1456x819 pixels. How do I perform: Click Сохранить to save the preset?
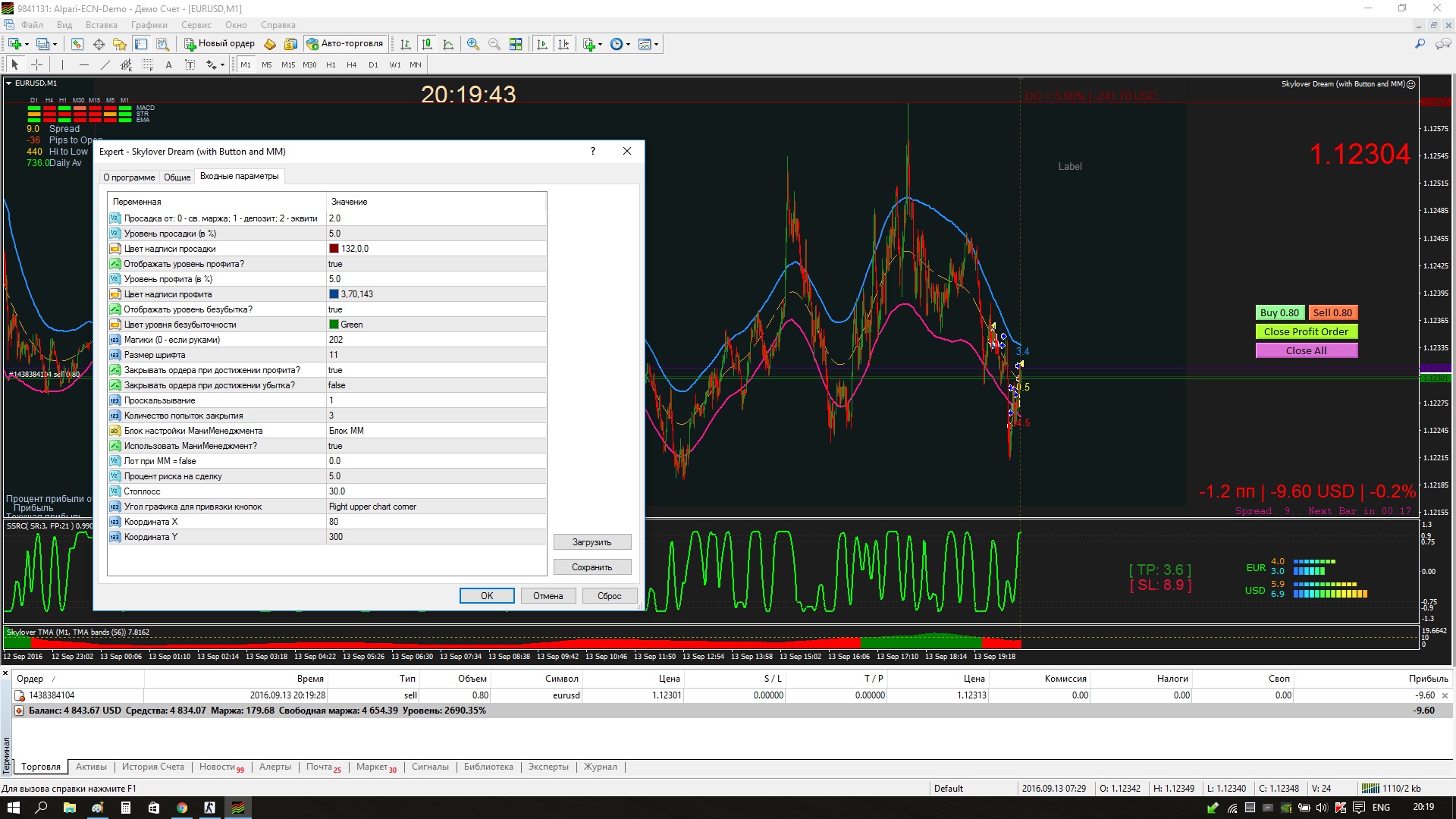[x=591, y=567]
